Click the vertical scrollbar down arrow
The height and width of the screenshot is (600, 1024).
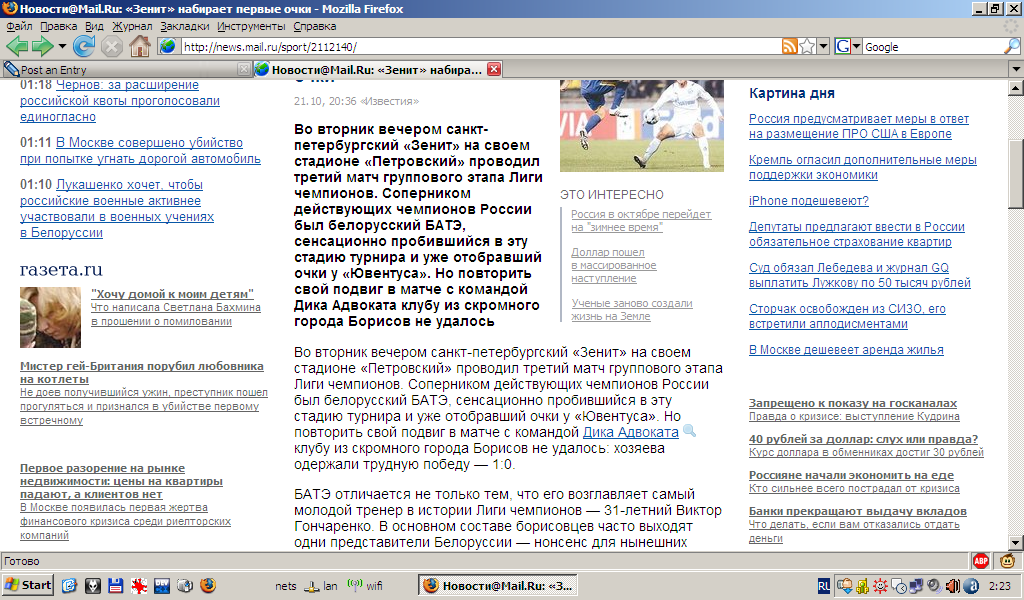[x=1016, y=543]
